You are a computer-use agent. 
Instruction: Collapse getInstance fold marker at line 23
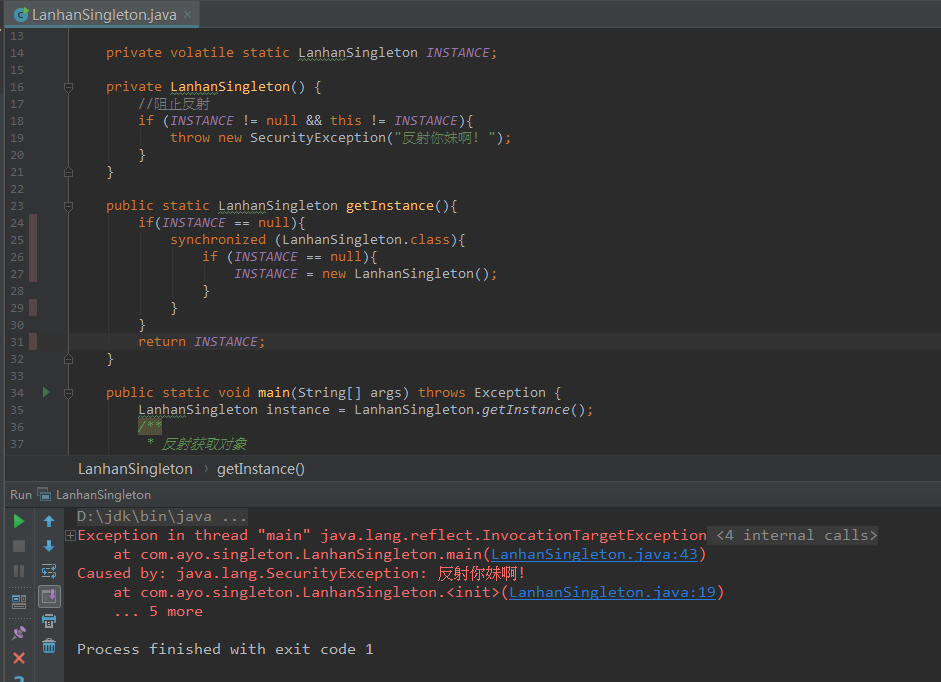[68, 206]
